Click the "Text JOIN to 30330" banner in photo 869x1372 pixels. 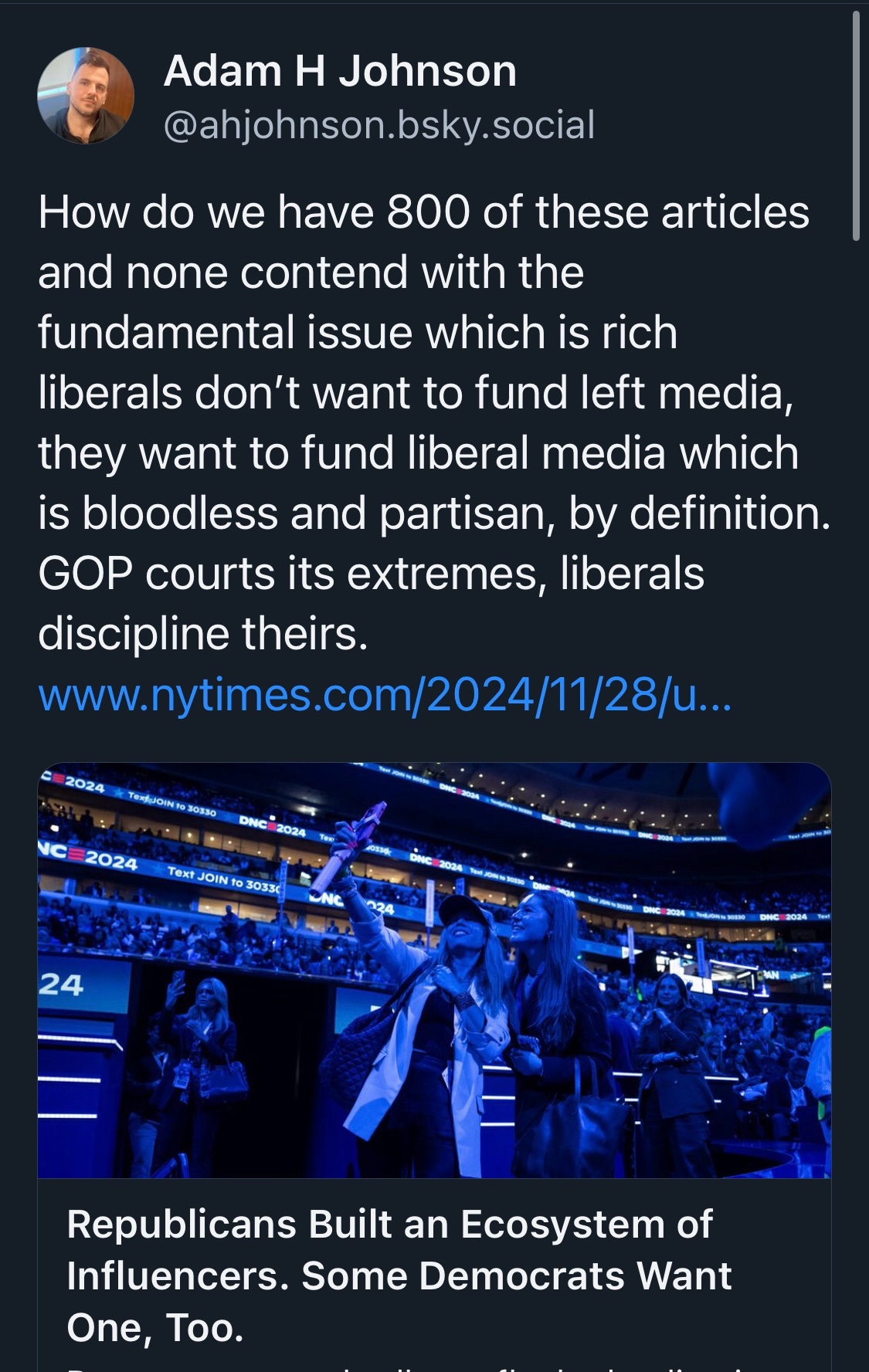click(x=224, y=879)
